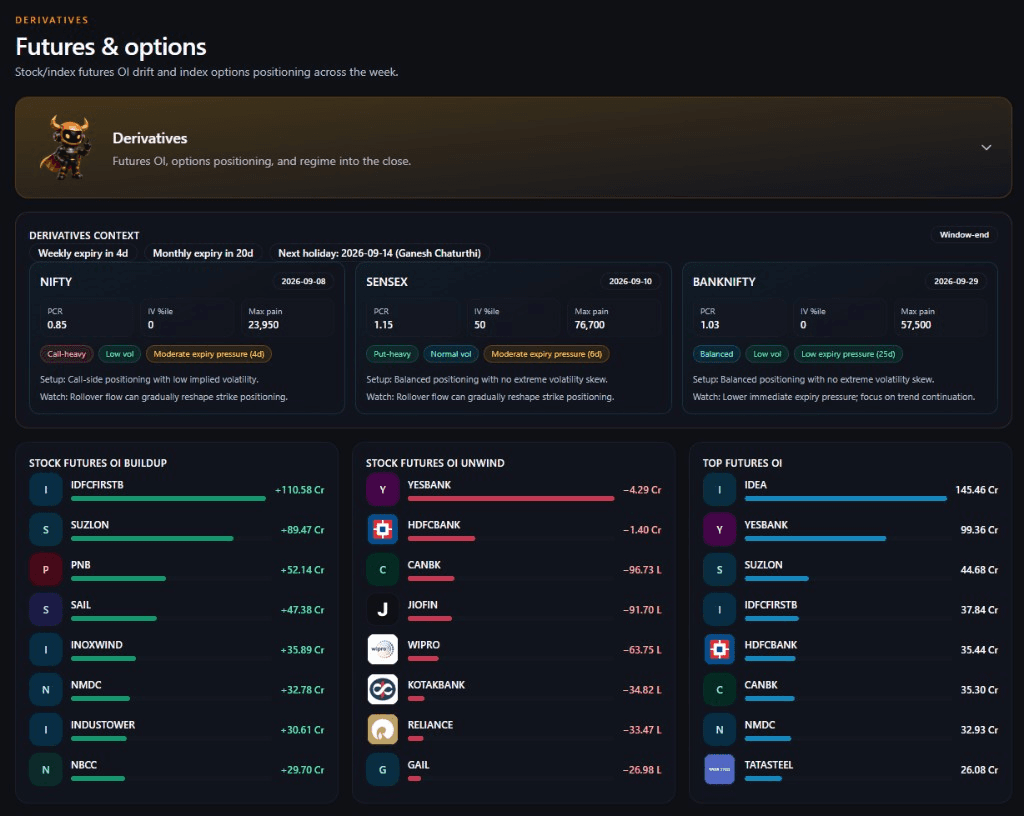Click the Next holiday Ganesh Chaturthi chip
This screenshot has width=1024, height=816.
click(x=379, y=253)
